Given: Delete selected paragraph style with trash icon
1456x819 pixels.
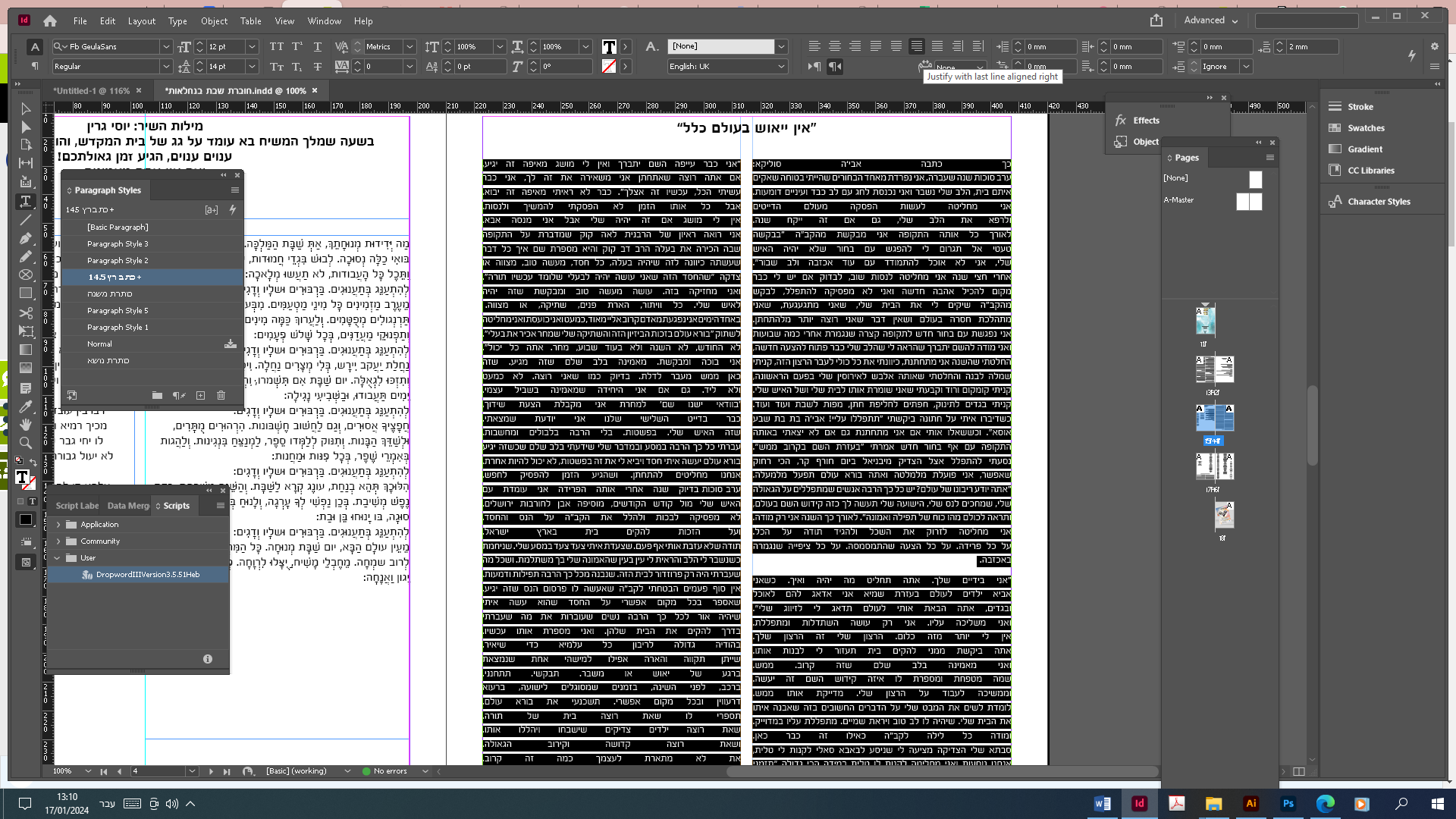Looking at the screenshot, I should coord(221,395).
